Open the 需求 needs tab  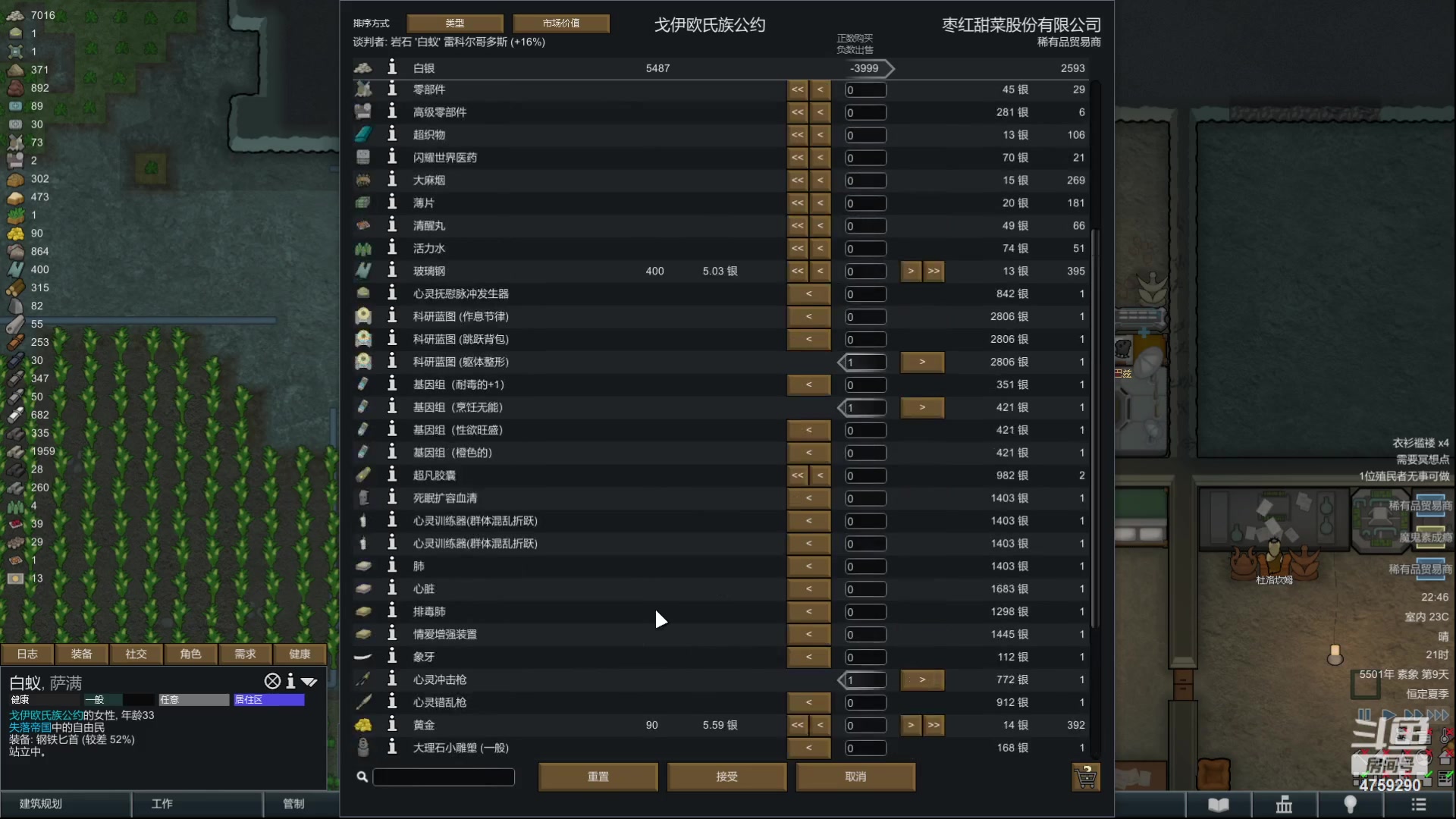pyautogui.click(x=246, y=654)
